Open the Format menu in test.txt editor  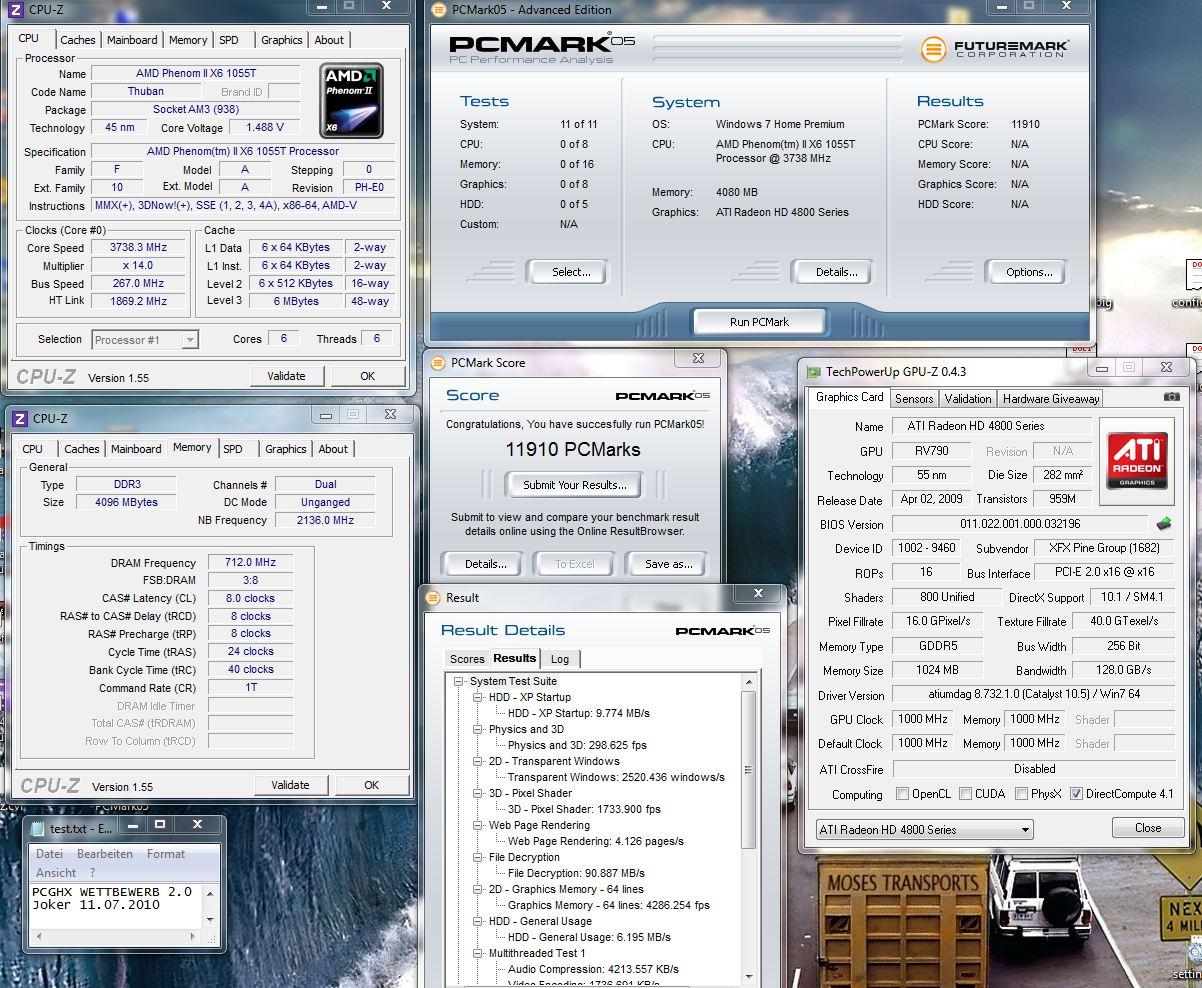(x=166, y=854)
